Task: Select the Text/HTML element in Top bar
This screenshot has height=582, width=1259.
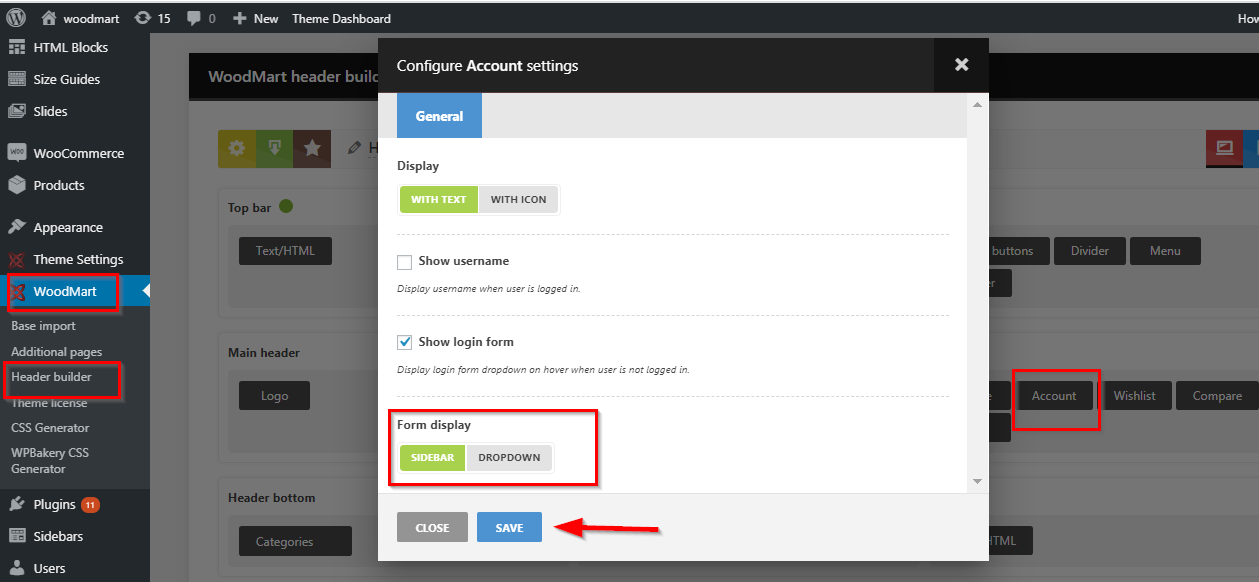Action: tap(285, 251)
